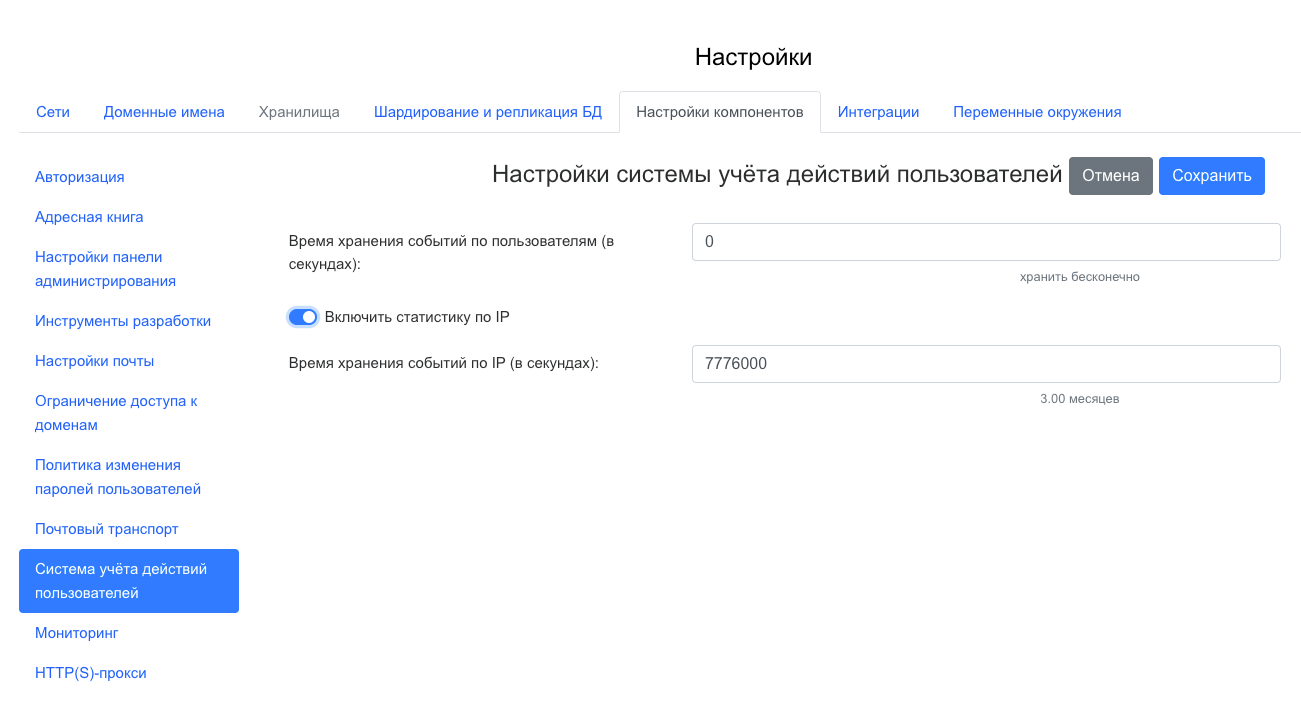Go to Адресная книга settings
The image size is (1301, 722).
89,217
